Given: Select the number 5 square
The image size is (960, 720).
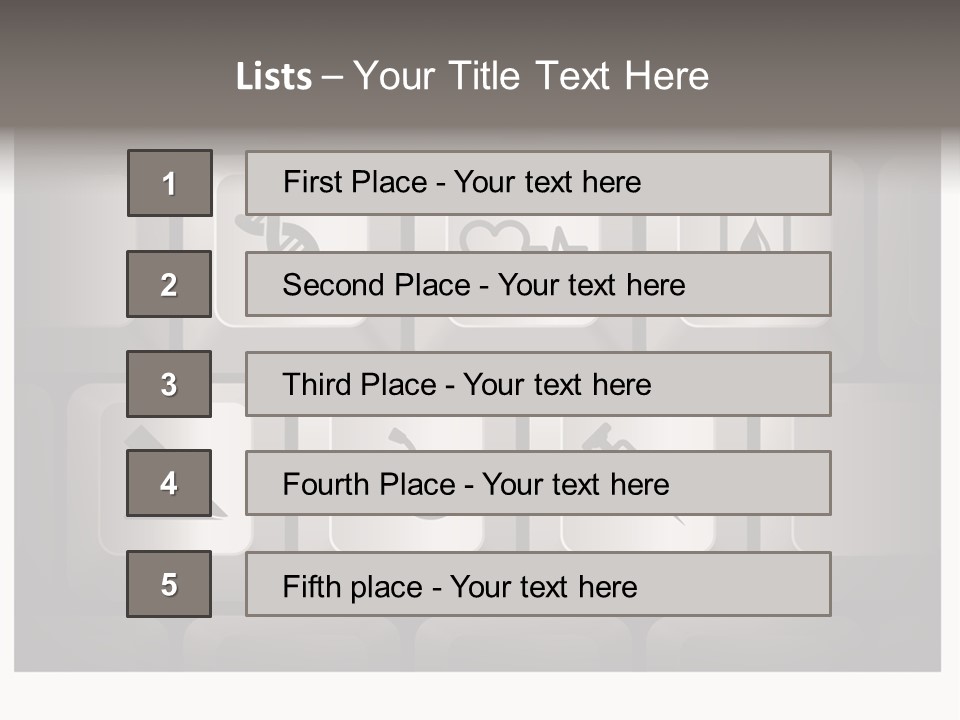Looking at the screenshot, I should coord(169,584).
